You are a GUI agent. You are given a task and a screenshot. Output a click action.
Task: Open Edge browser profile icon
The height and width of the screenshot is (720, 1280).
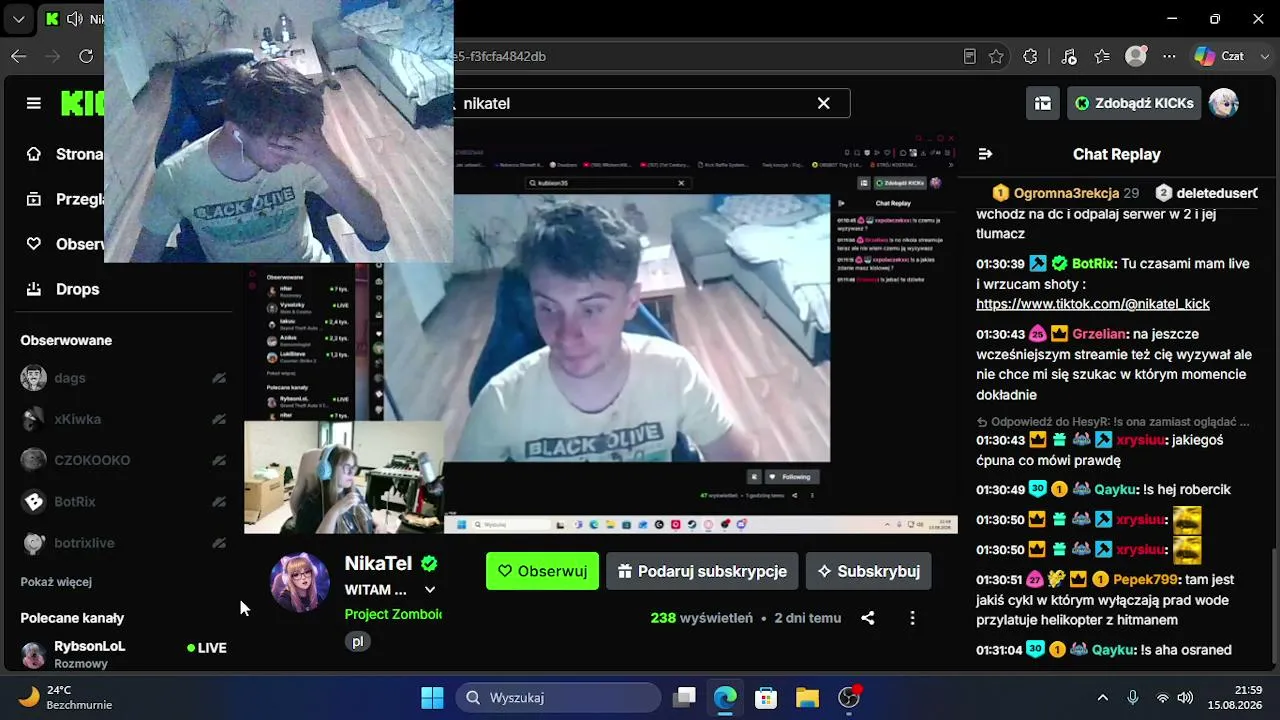[1136, 56]
